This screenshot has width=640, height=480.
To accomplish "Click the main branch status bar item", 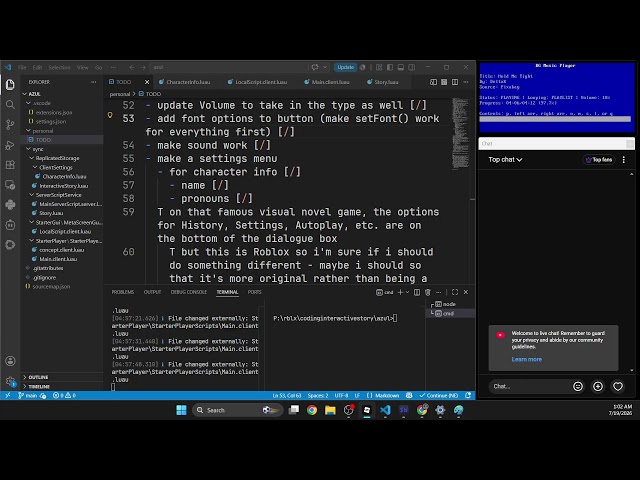I will 28,396.
